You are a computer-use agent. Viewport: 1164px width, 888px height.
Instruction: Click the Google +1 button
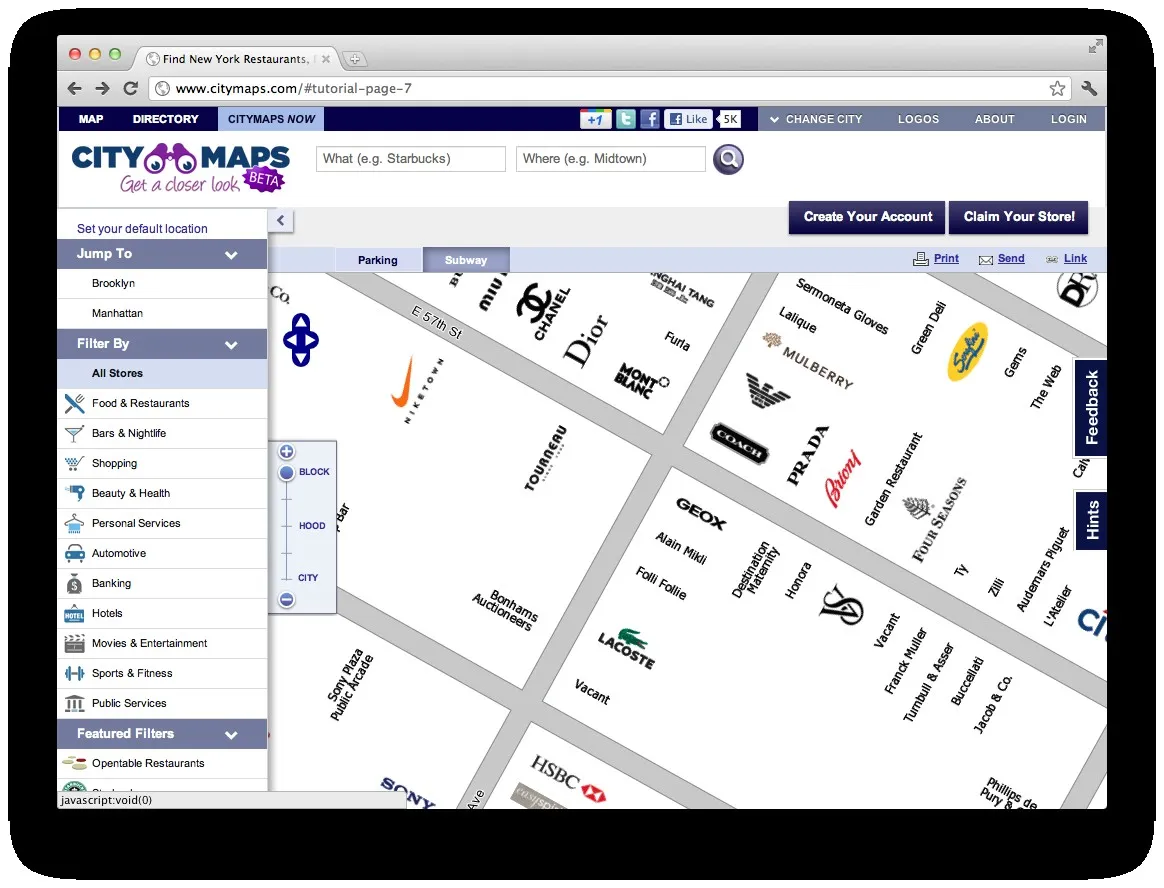[x=596, y=119]
